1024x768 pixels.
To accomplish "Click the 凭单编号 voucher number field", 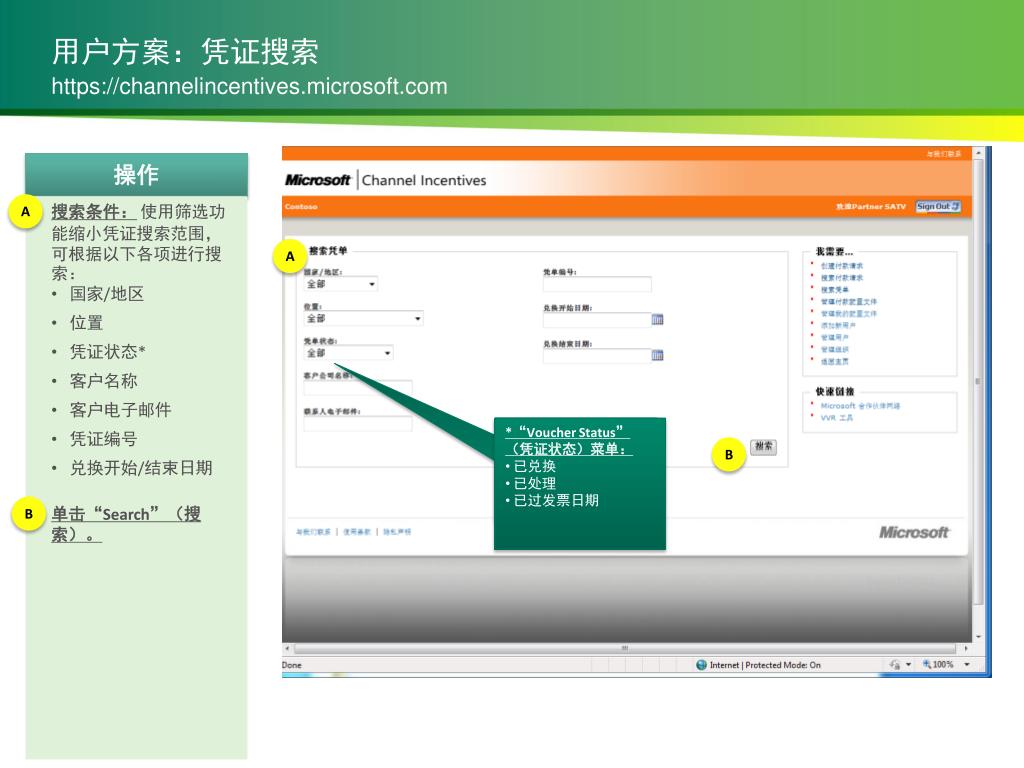I will point(597,284).
